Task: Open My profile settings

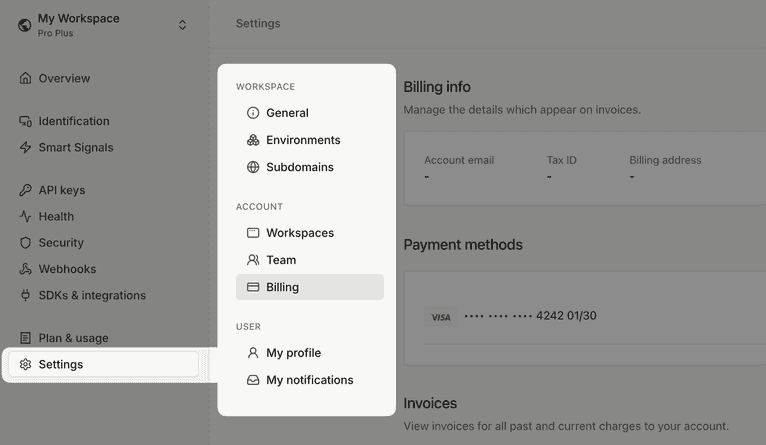Action: [x=293, y=353]
